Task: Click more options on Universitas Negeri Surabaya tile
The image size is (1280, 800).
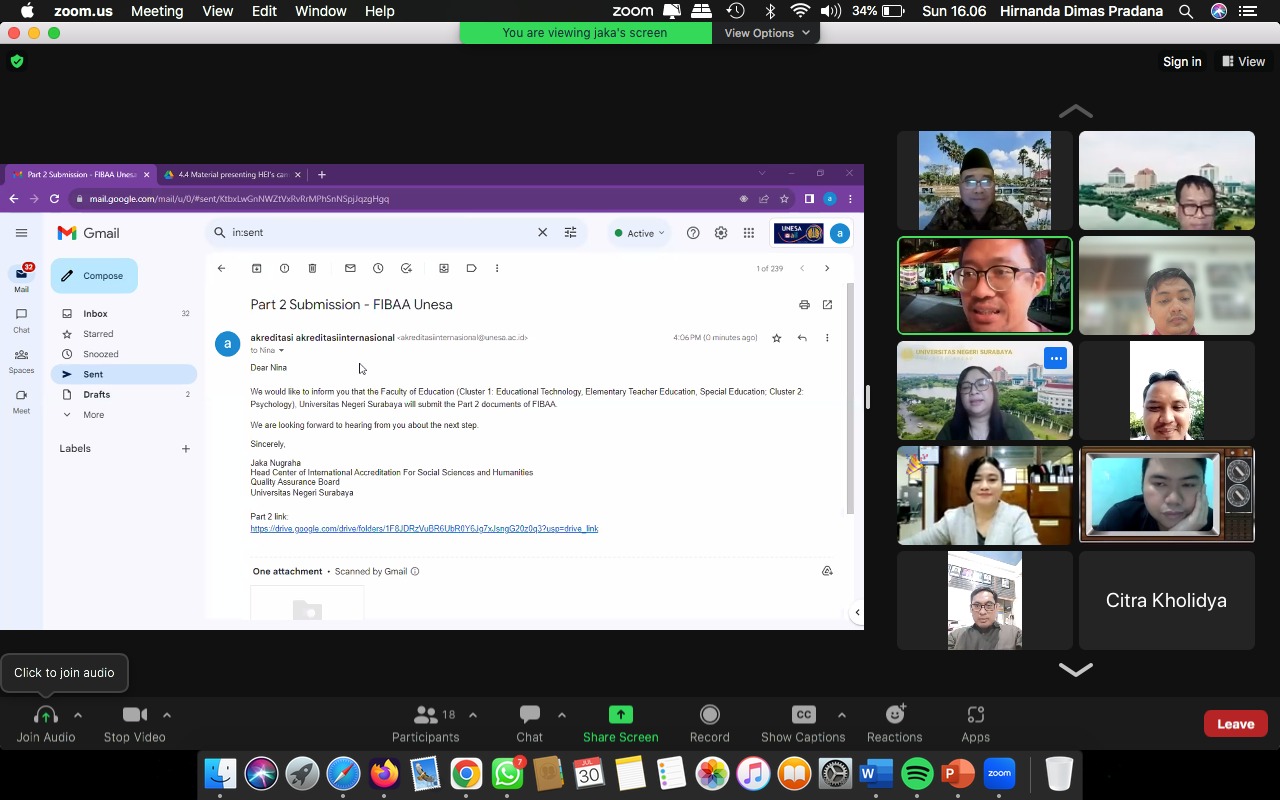Action: click(x=1056, y=358)
